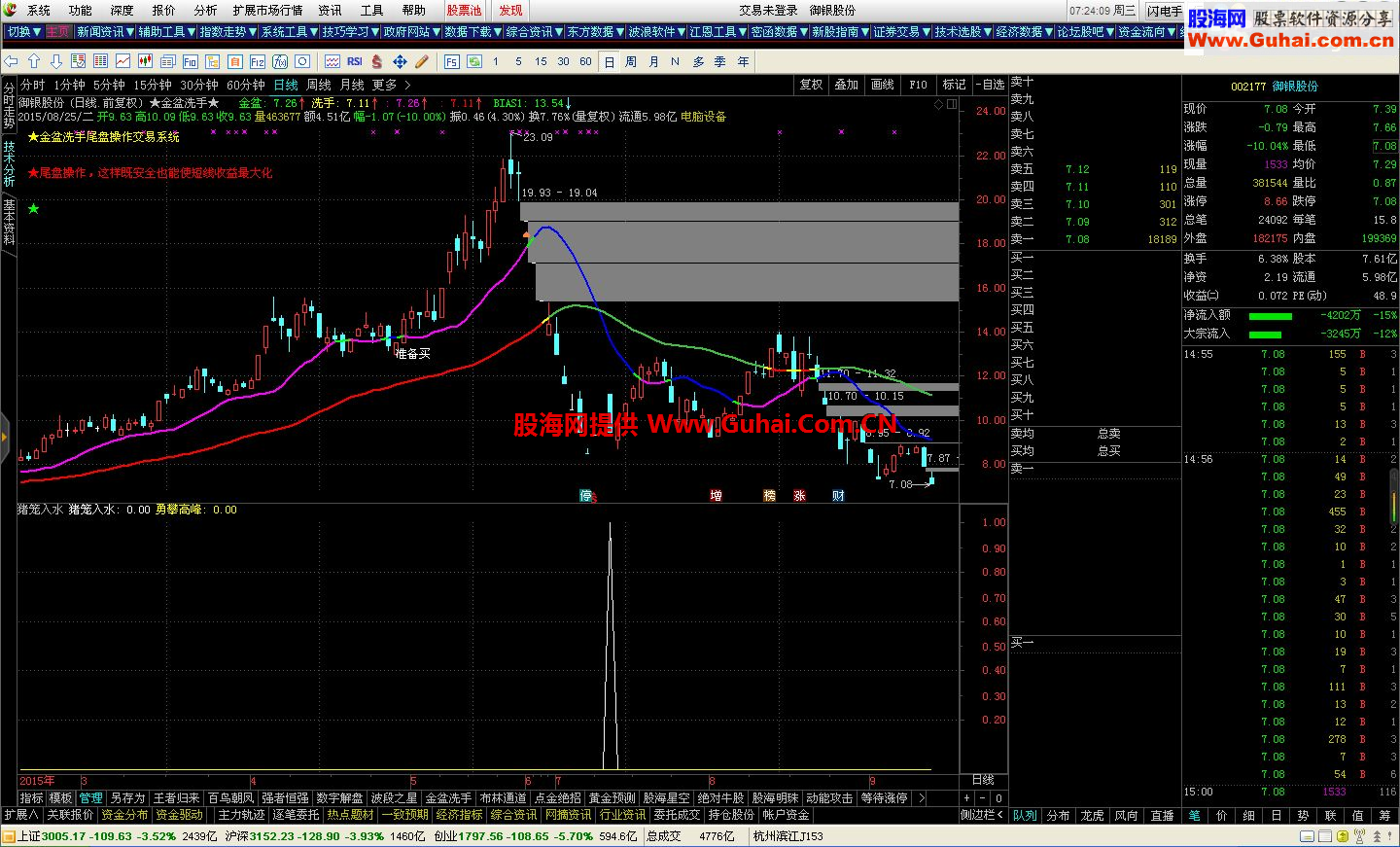This screenshot has width=1400, height=847.
Task: Open the 扩展市场行情 menu
Action: pyautogui.click(x=267, y=11)
